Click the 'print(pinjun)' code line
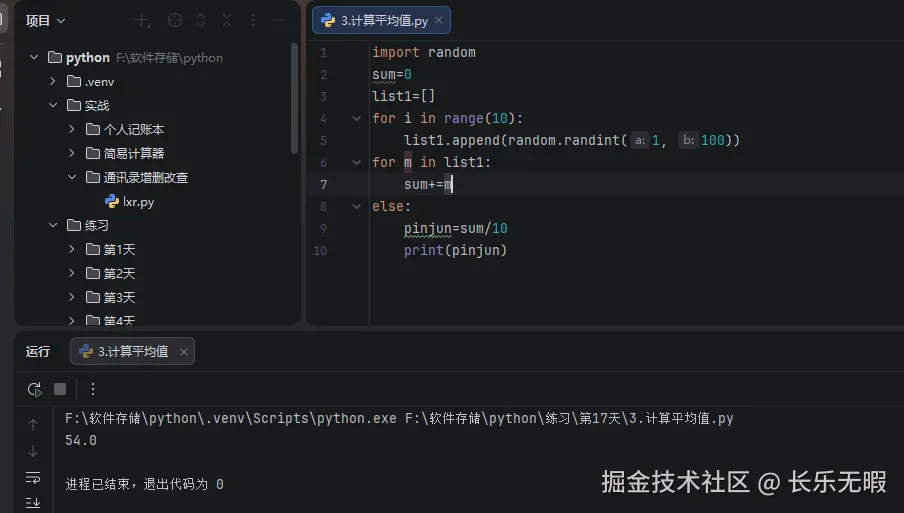Screen dimensions: 904x513 click(455, 250)
